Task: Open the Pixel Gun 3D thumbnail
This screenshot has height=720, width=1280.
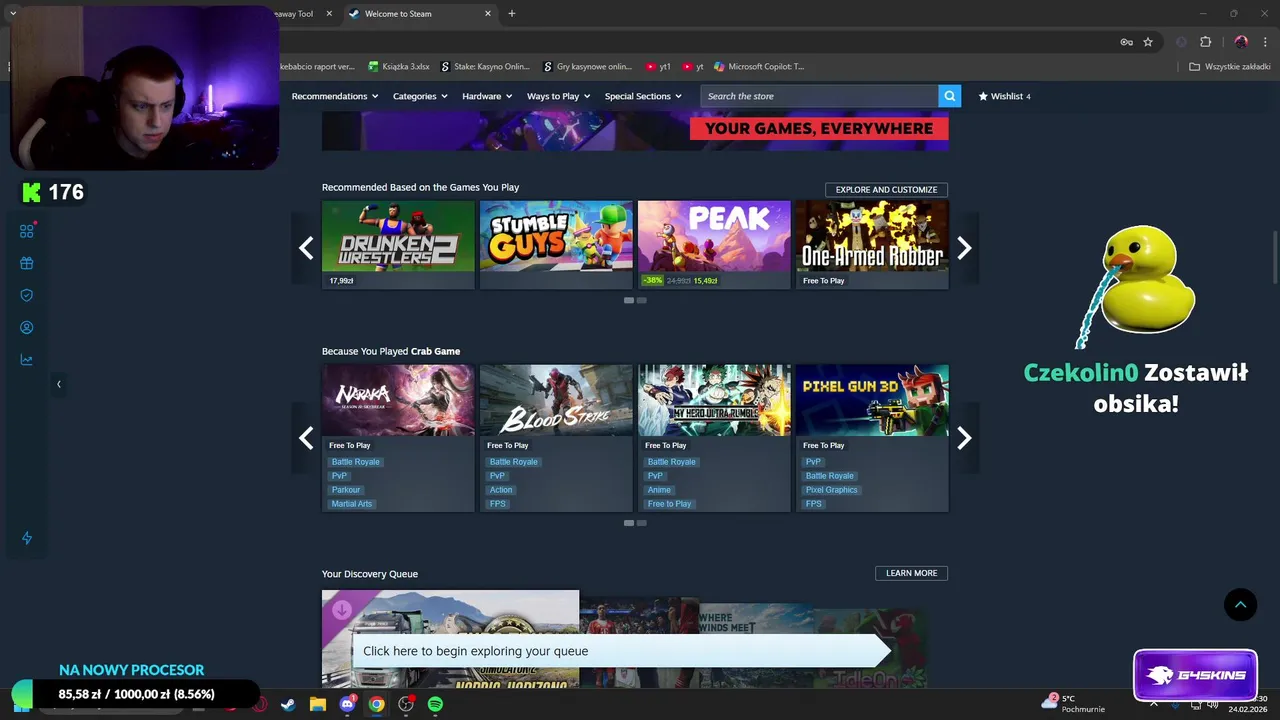Action: tap(872, 400)
